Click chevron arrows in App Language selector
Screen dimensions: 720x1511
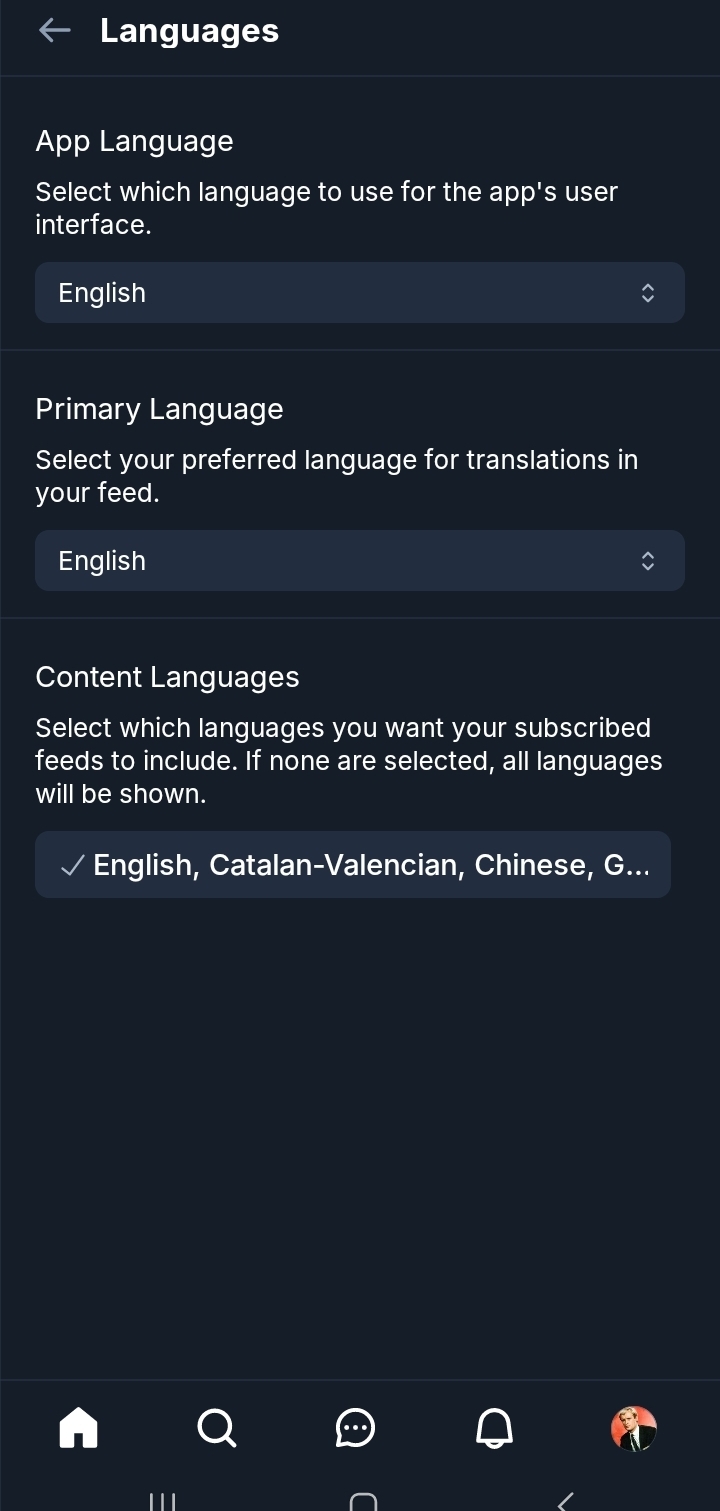pos(648,293)
